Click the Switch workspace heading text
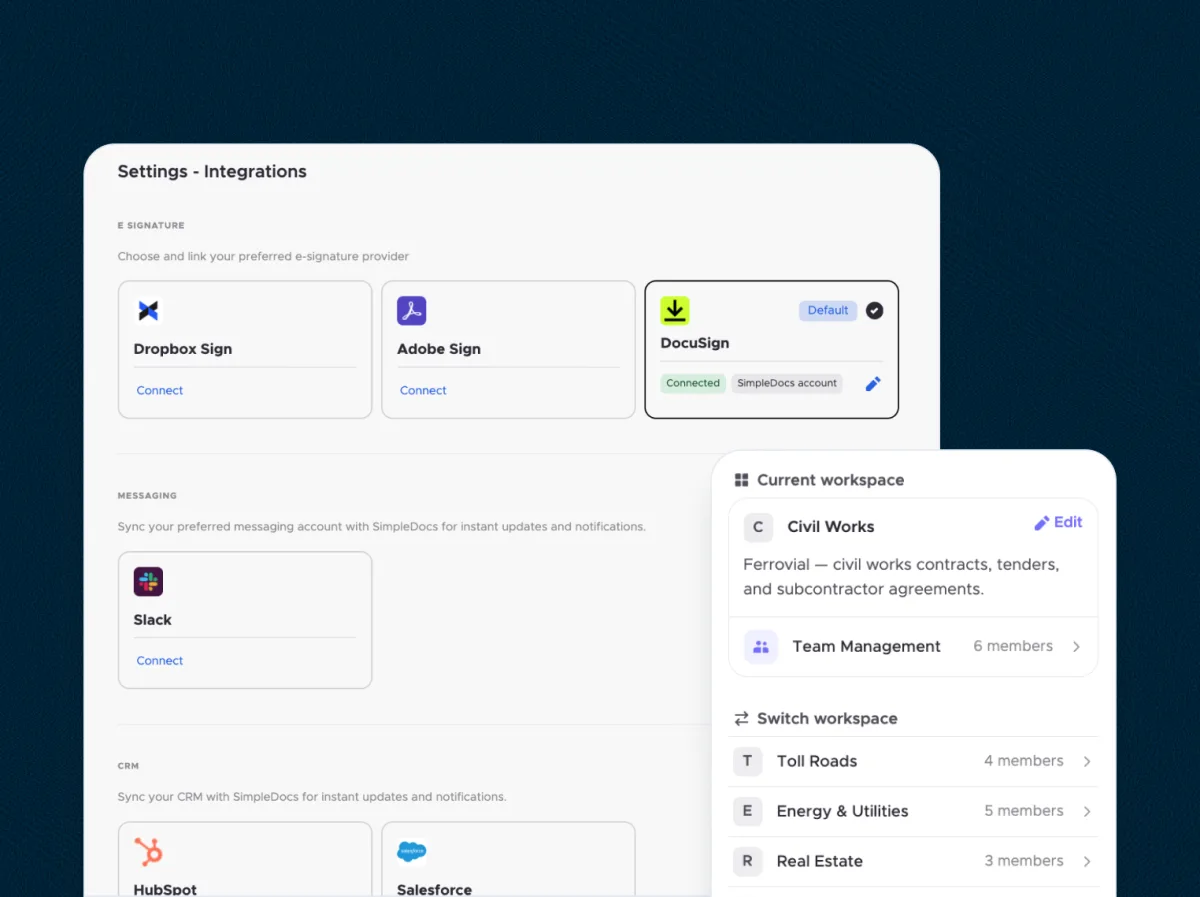The width and height of the screenshot is (1200, 897). click(x=827, y=718)
